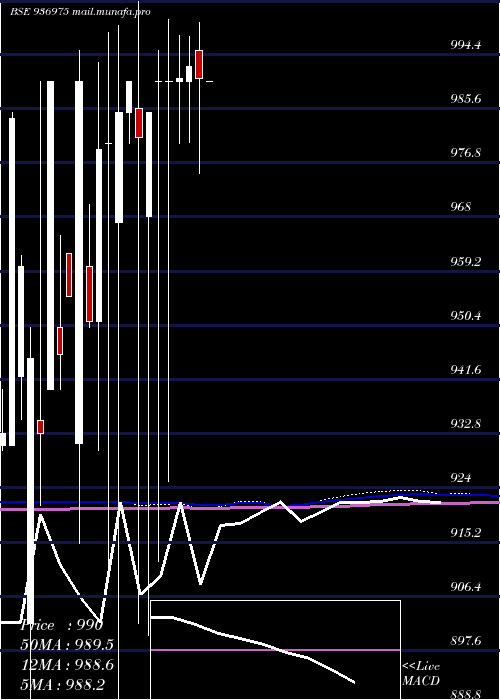Image resolution: width=500 pixels, height=700 pixels.
Task: Click the last red candlestick near 994.4
Action: (x=199, y=64)
